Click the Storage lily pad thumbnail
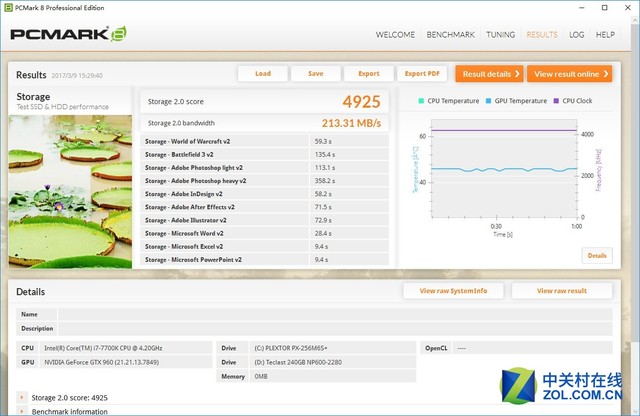This screenshot has width=640, height=416. point(70,191)
